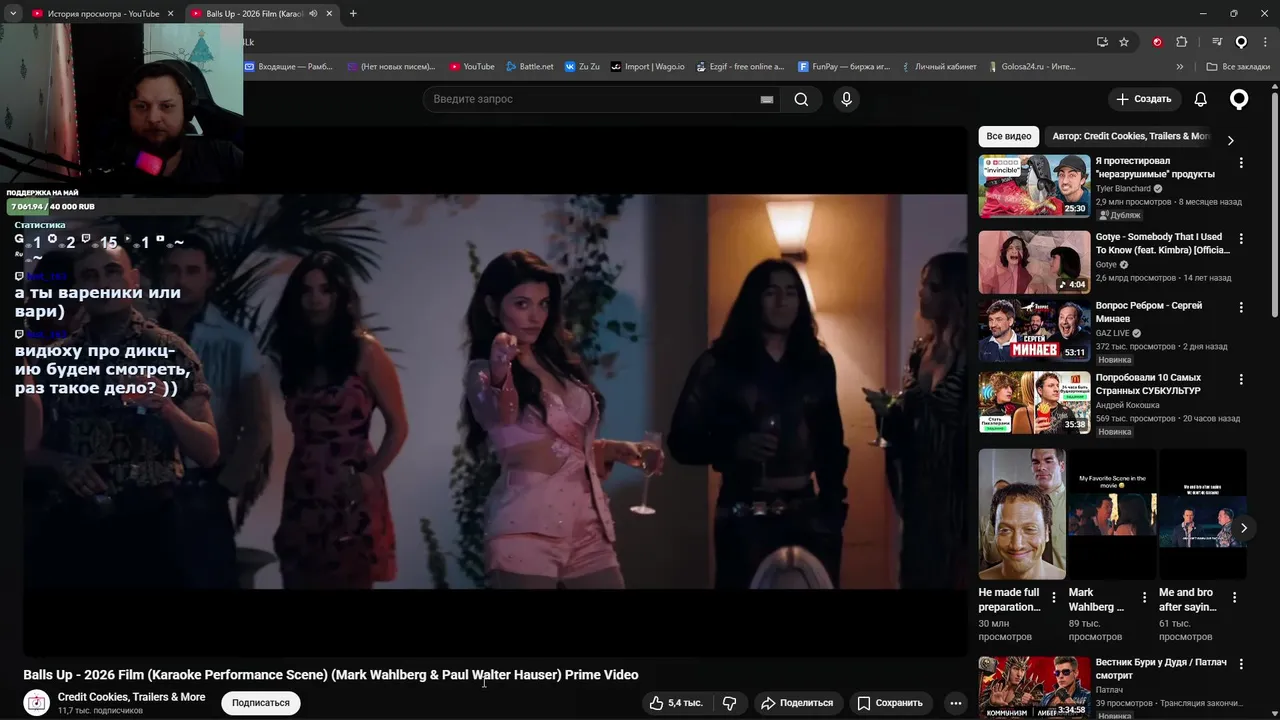Click Credit Cookies channel avatar
Image resolution: width=1280 pixels, height=720 pixels.
(x=37, y=703)
